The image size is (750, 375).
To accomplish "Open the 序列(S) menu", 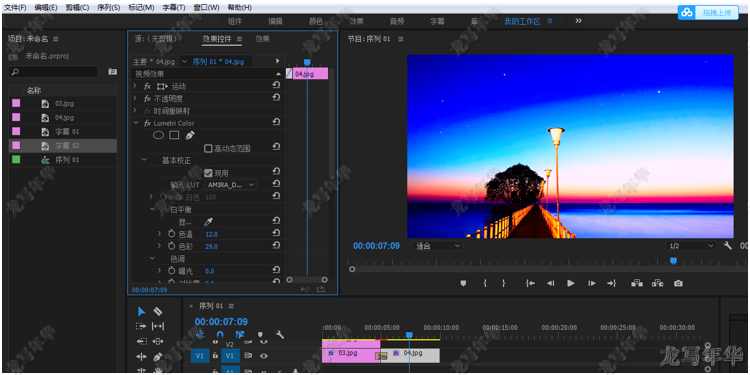I will point(109,8).
